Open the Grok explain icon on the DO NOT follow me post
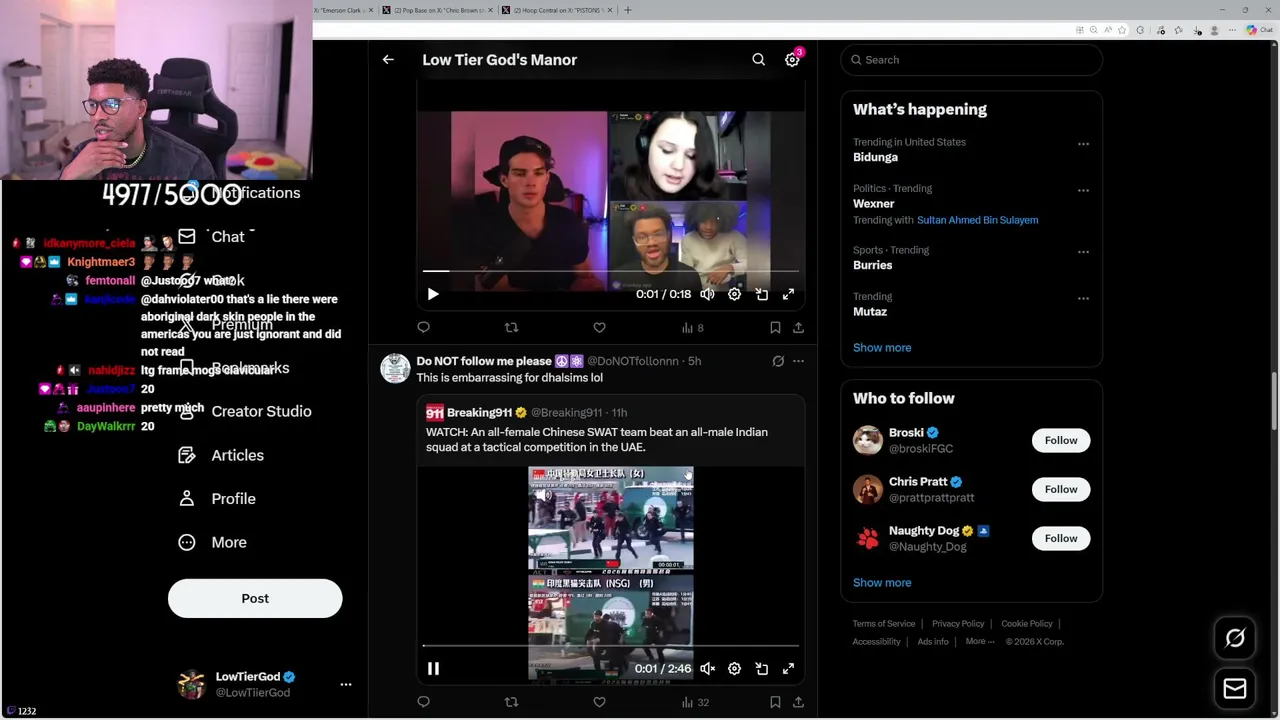Screen dimensions: 1280x720 coord(778,361)
